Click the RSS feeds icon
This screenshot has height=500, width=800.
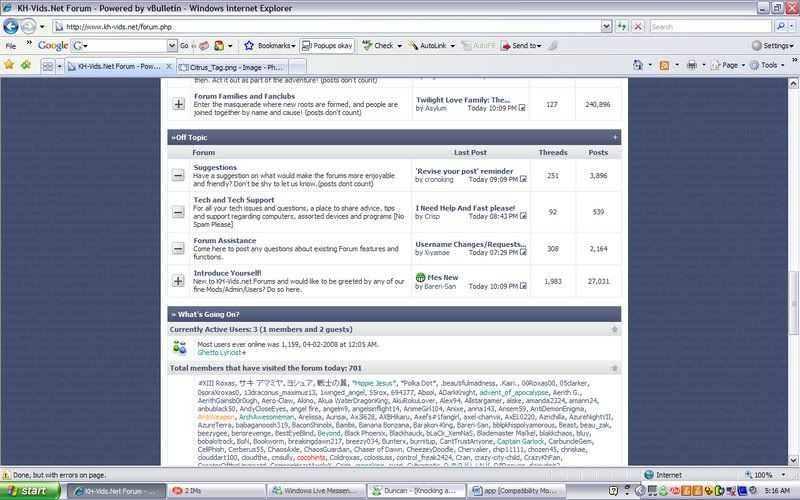point(664,65)
